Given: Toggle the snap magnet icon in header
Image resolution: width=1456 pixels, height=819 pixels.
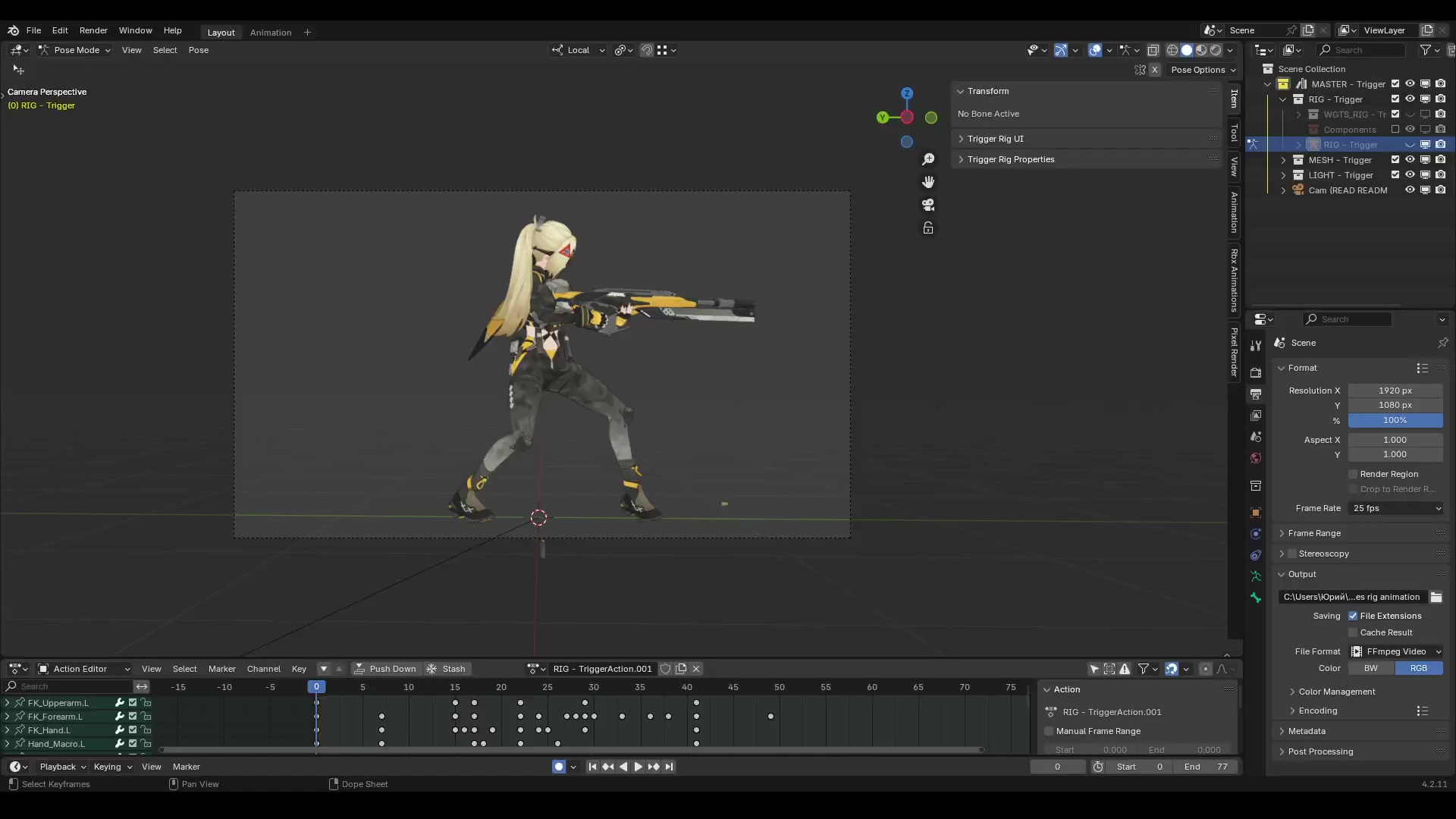Looking at the screenshot, I should (x=647, y=50).
